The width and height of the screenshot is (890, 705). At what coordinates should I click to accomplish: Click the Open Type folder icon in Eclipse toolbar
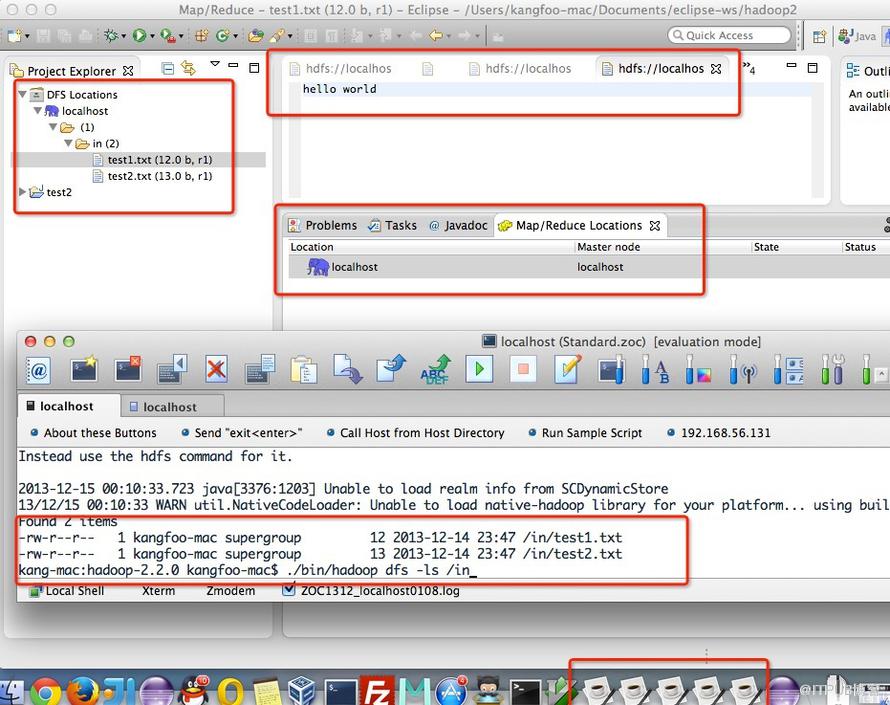point(256,36)
